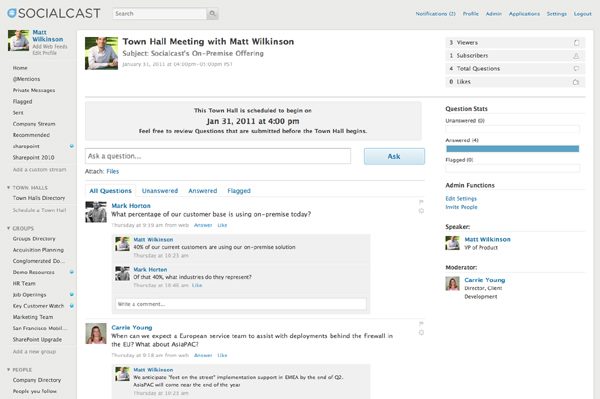Open the Profile link in top bar
This screenshot has height=399, width=600.
coord(471,14)
